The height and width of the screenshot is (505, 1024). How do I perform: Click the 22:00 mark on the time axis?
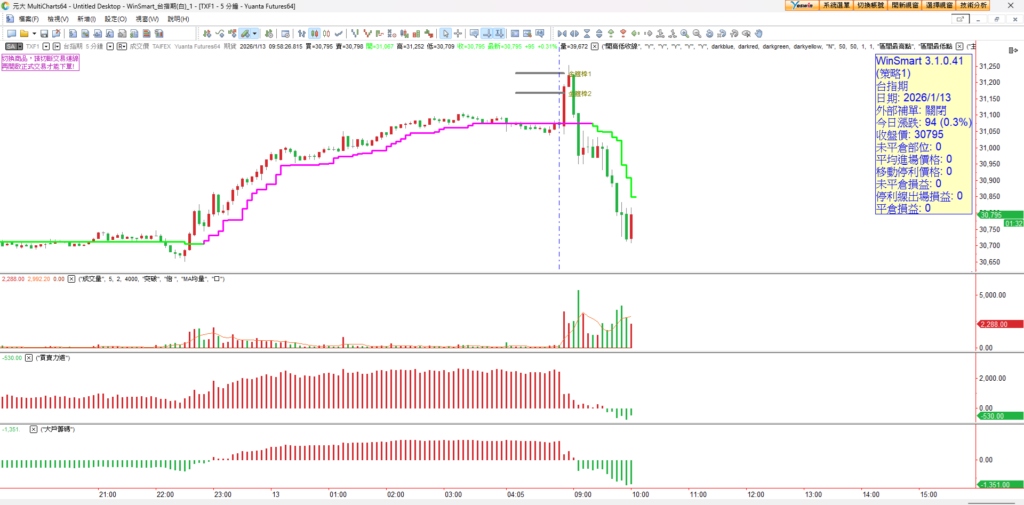tap(166, 494)
